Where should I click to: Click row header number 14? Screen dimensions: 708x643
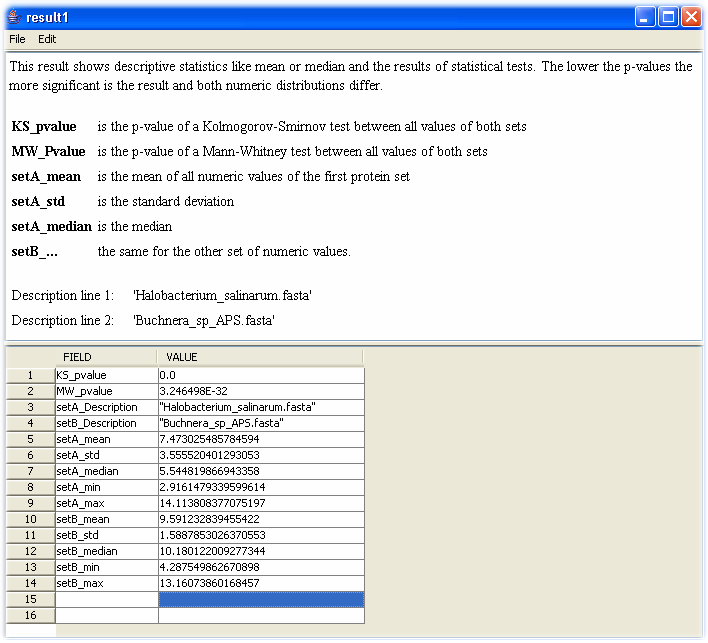pyautogui.click(x=30, y=584)
